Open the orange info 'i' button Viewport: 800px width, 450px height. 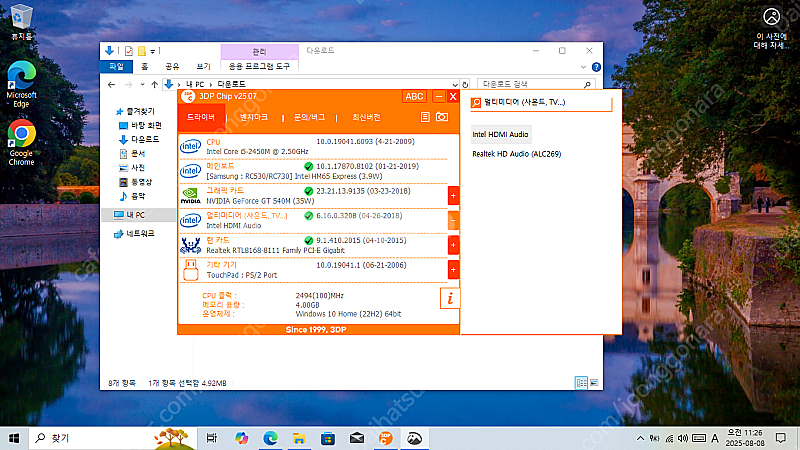coord(450,298)
